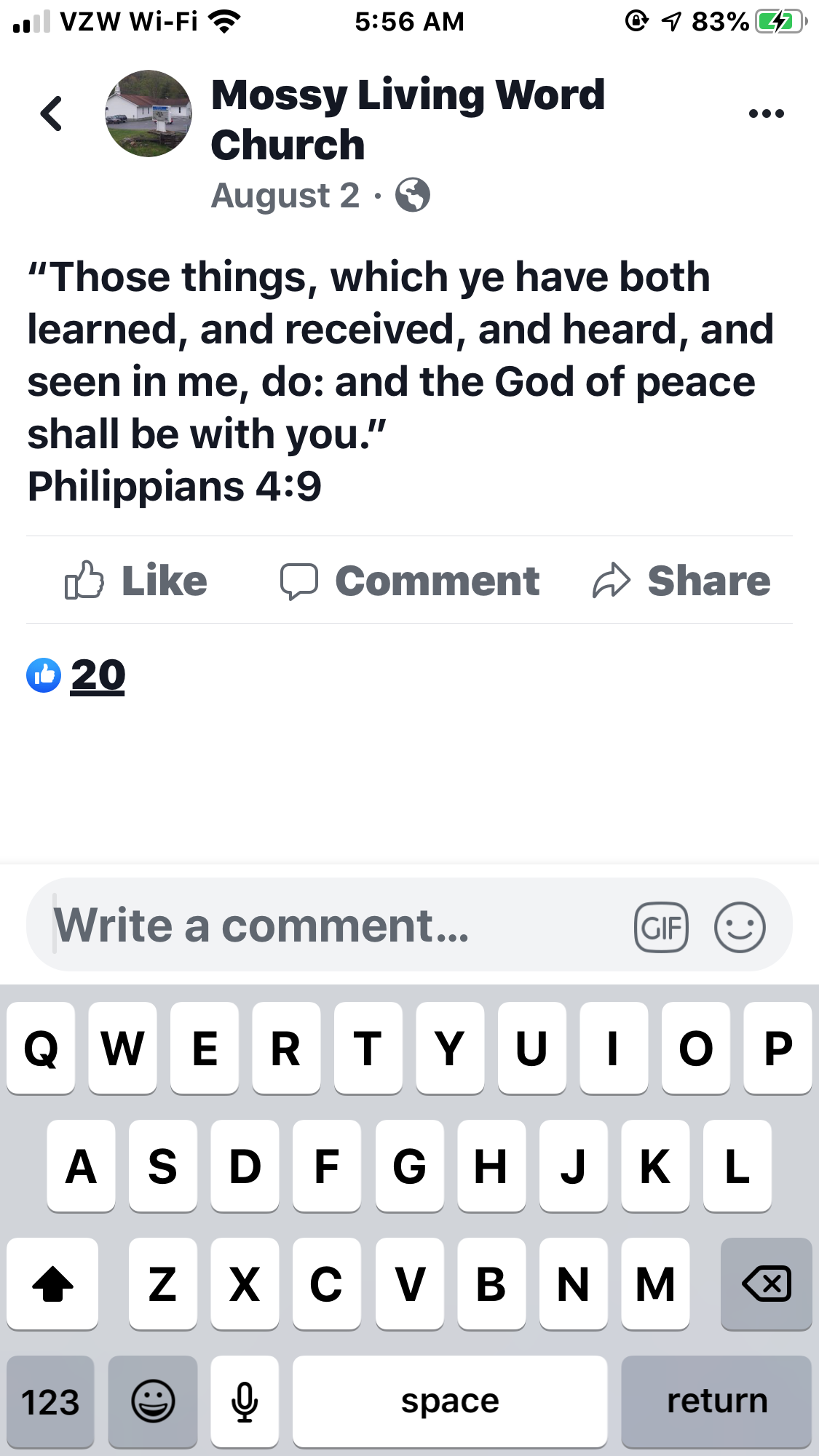Screen dimensions: 819x1456
Task: Open the emoji keyboard
Action: click(153, 1401)
